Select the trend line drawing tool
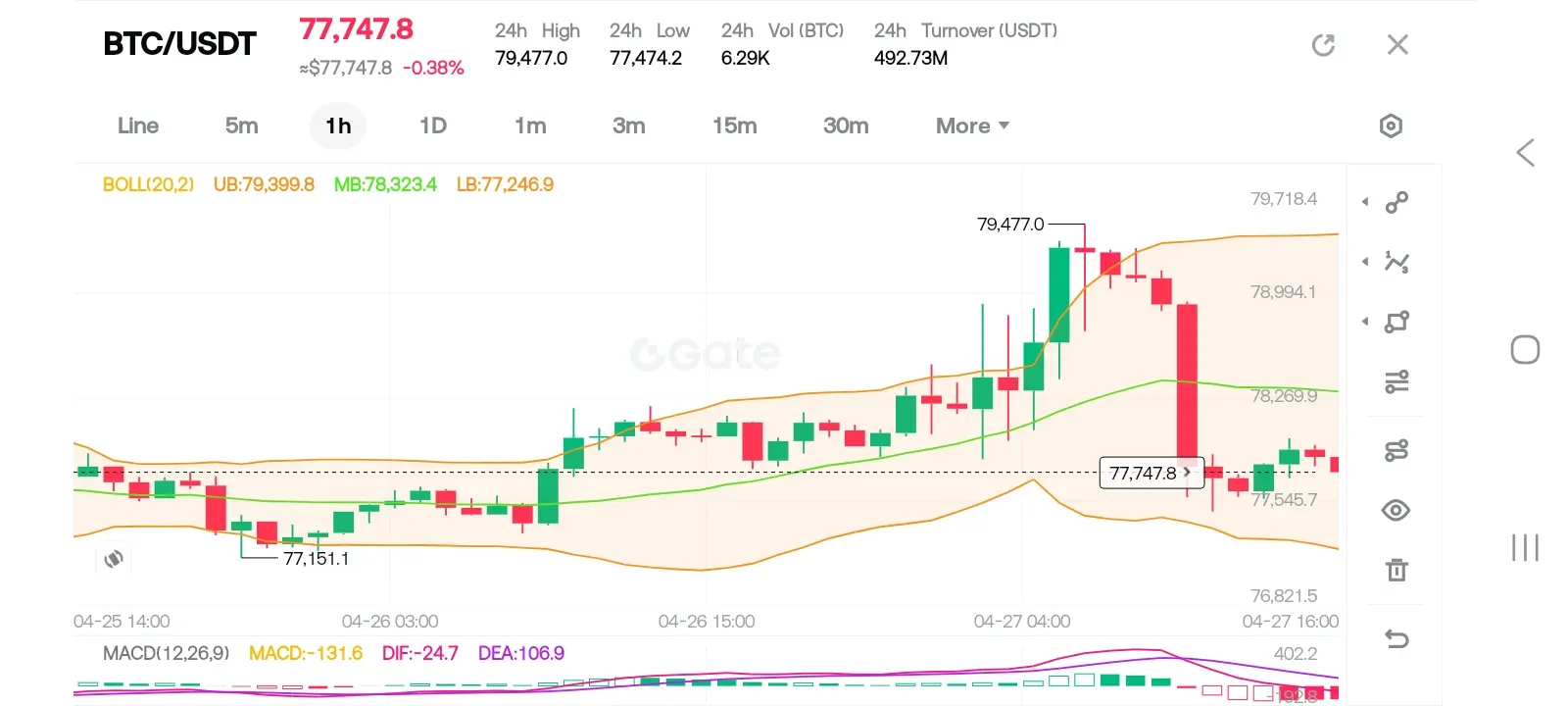The height and width of the screenshot is (706, 1568). coord(1396,202)
